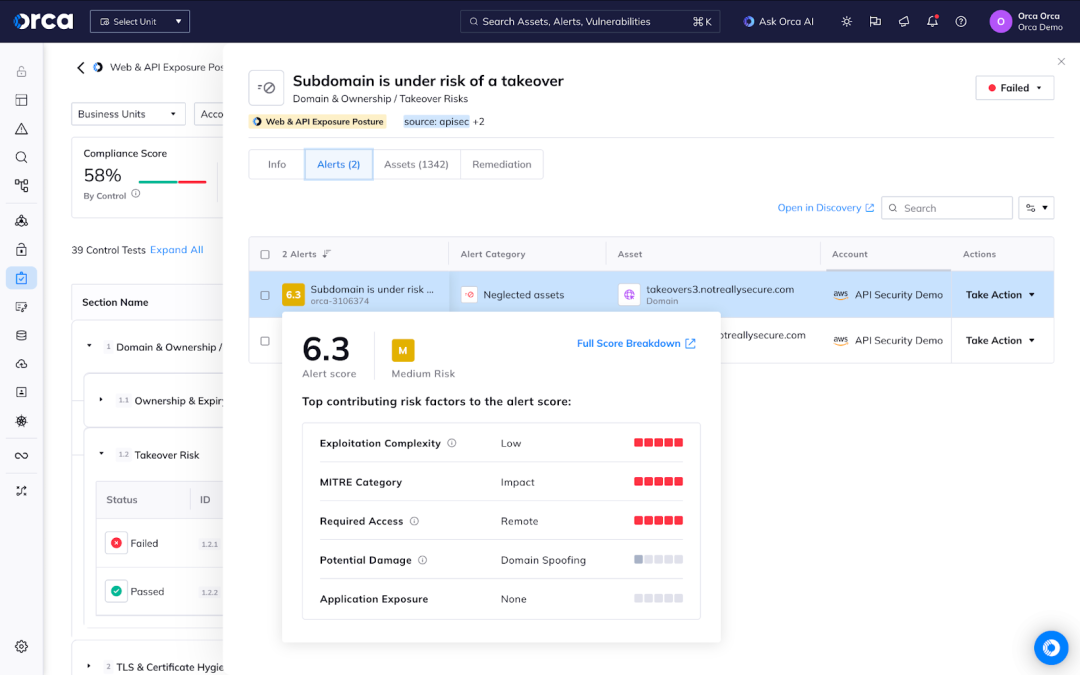Tick the second alert row checkbox
Viewport: 1080px width, 675px height.
pos(265,341)
